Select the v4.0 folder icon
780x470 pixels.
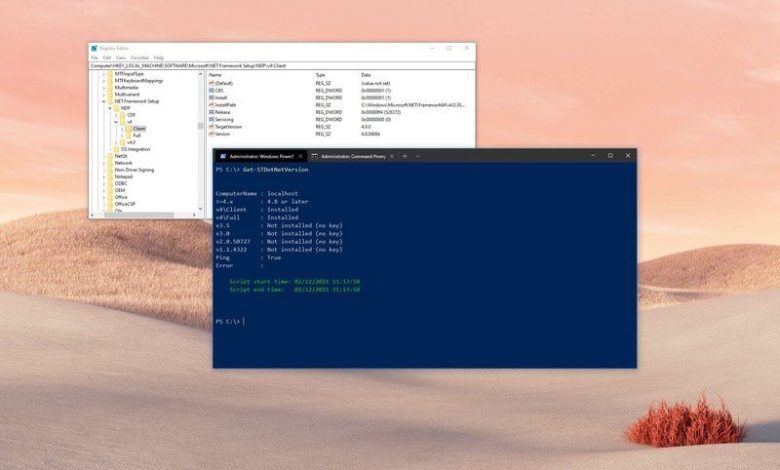tap(122, 142)
